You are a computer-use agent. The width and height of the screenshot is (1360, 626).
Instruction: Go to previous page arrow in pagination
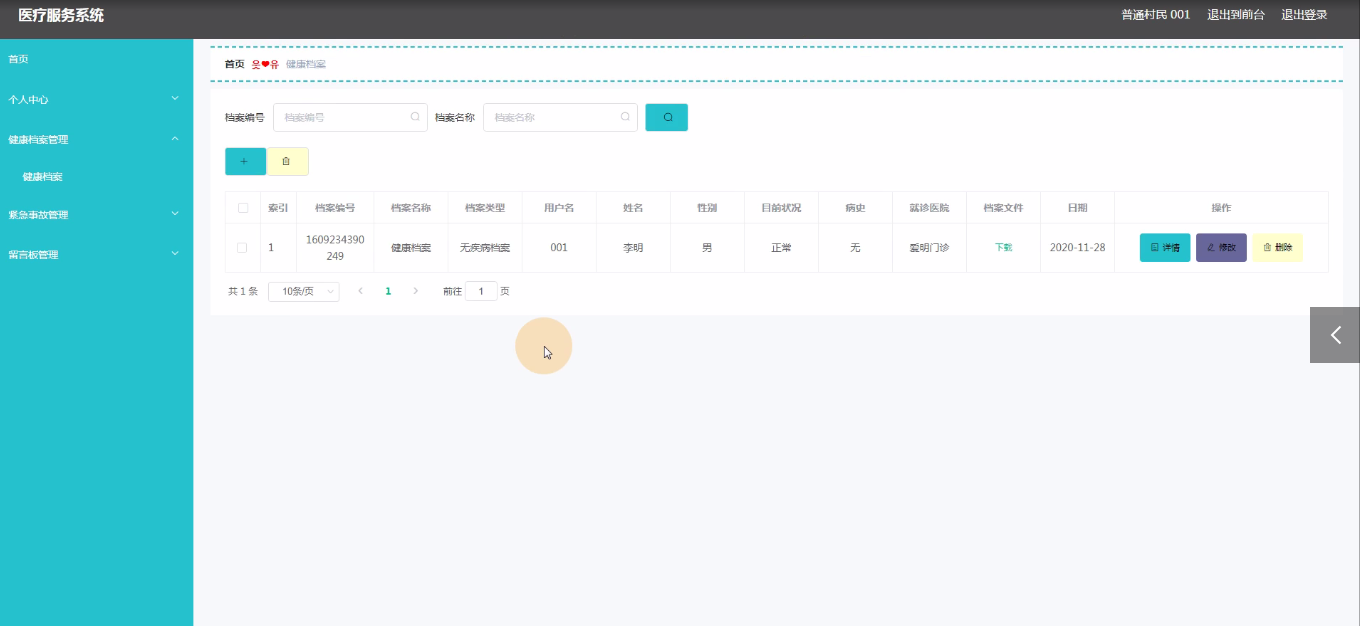click(x=360, y=291)
